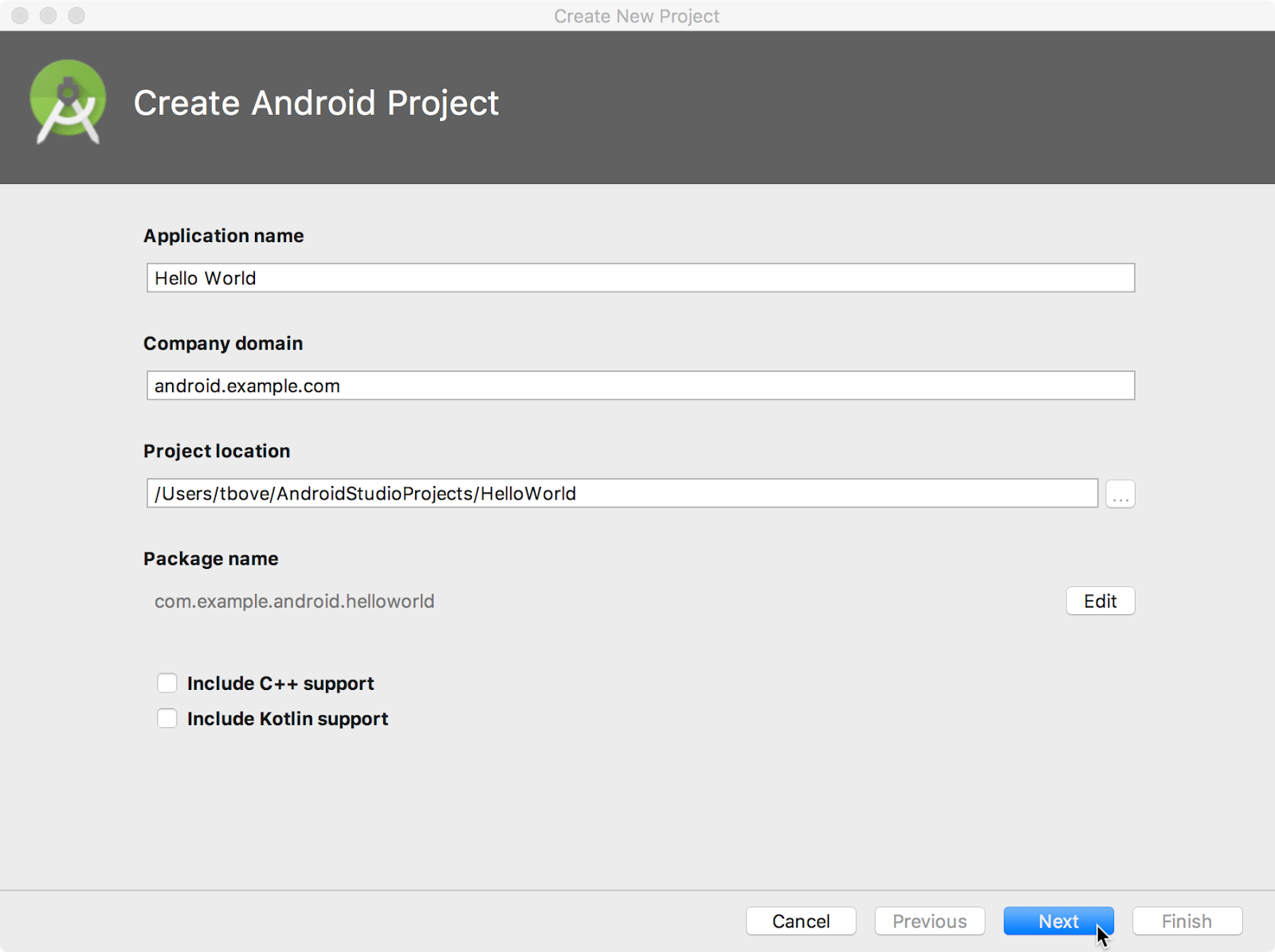Screen dimensions: 1275x952
Task: Check the C++ support checkbox
Action: click(167, 683)
